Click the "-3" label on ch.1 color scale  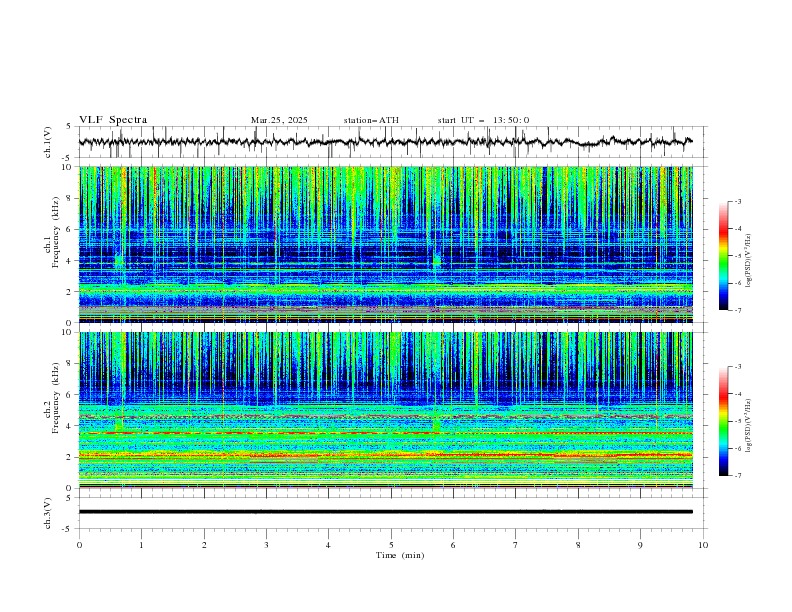(x=738, y=201)
